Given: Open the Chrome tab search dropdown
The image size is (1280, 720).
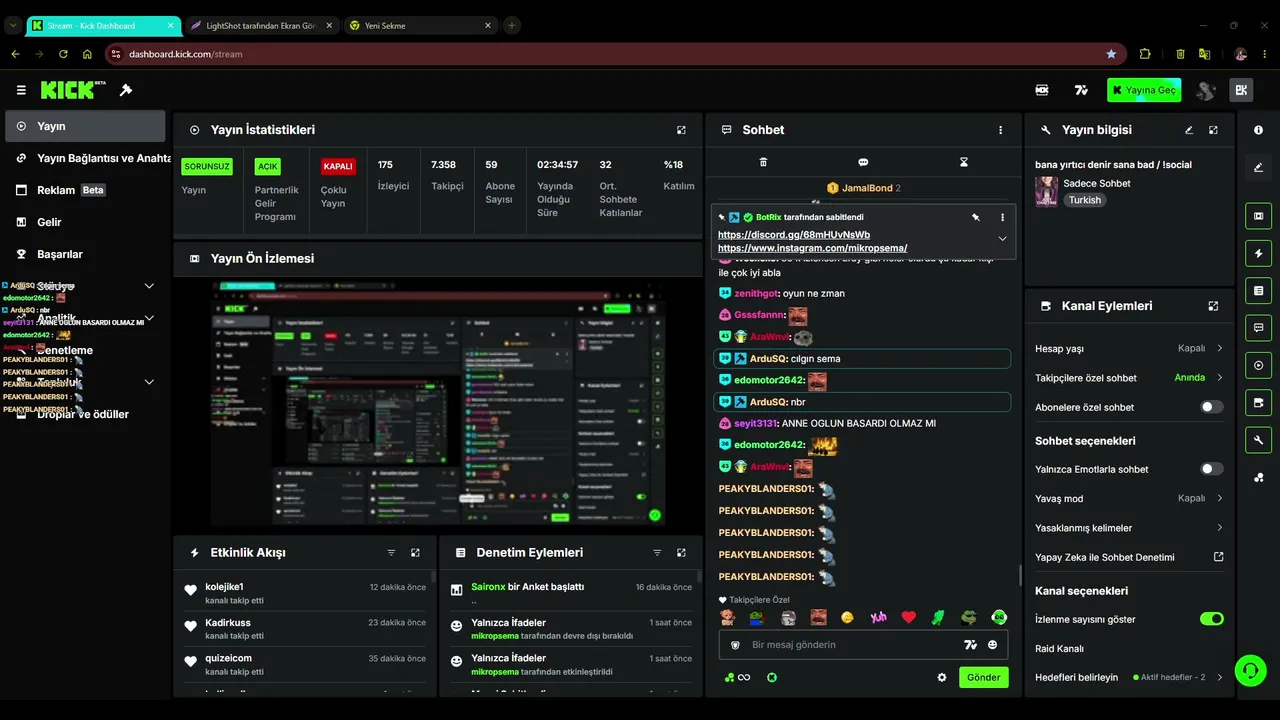Looking at the screenshot, I should tap(13, 25).
